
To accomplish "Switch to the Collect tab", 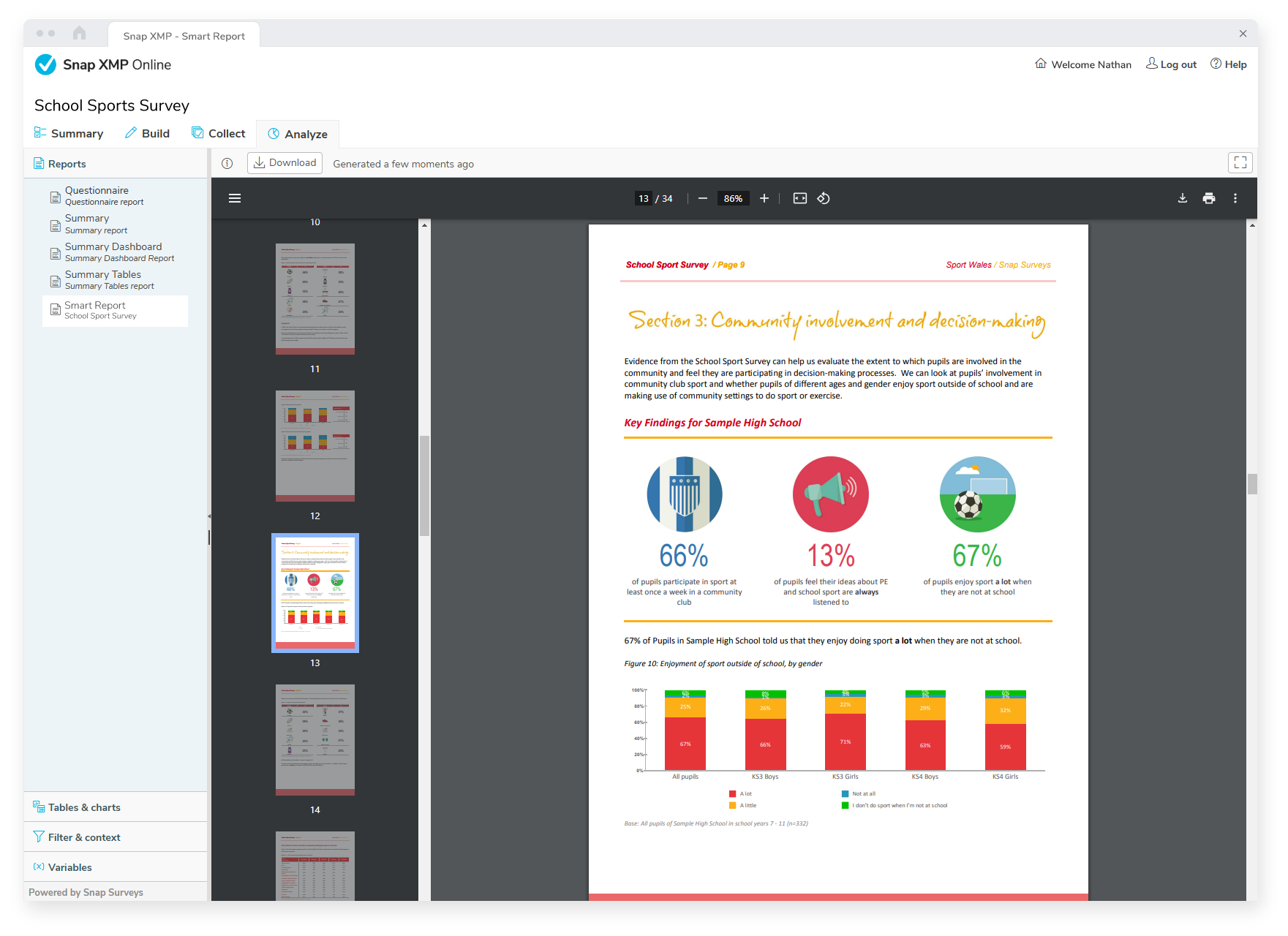I will click(218, 133).
